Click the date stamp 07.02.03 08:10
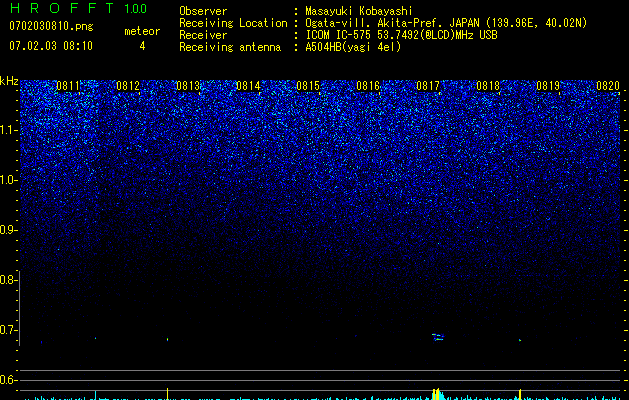This screenshot has height=400, width=629. click(x=51, y=46)
